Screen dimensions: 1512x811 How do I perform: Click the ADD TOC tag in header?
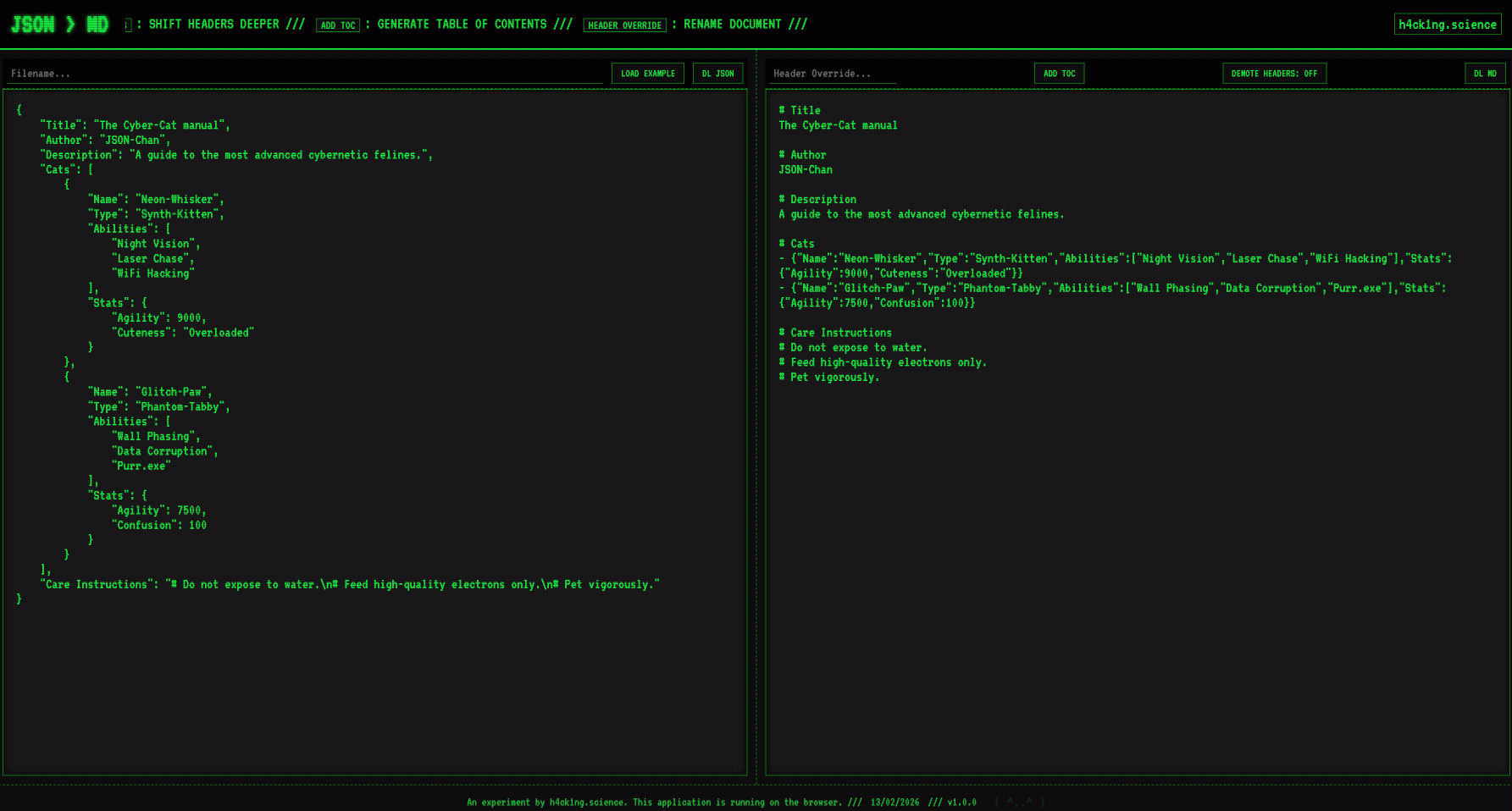(338, 25)
